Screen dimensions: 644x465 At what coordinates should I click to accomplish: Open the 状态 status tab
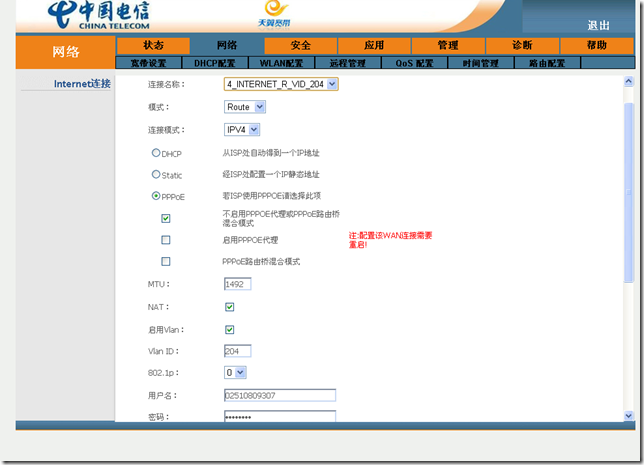[153, 45]
